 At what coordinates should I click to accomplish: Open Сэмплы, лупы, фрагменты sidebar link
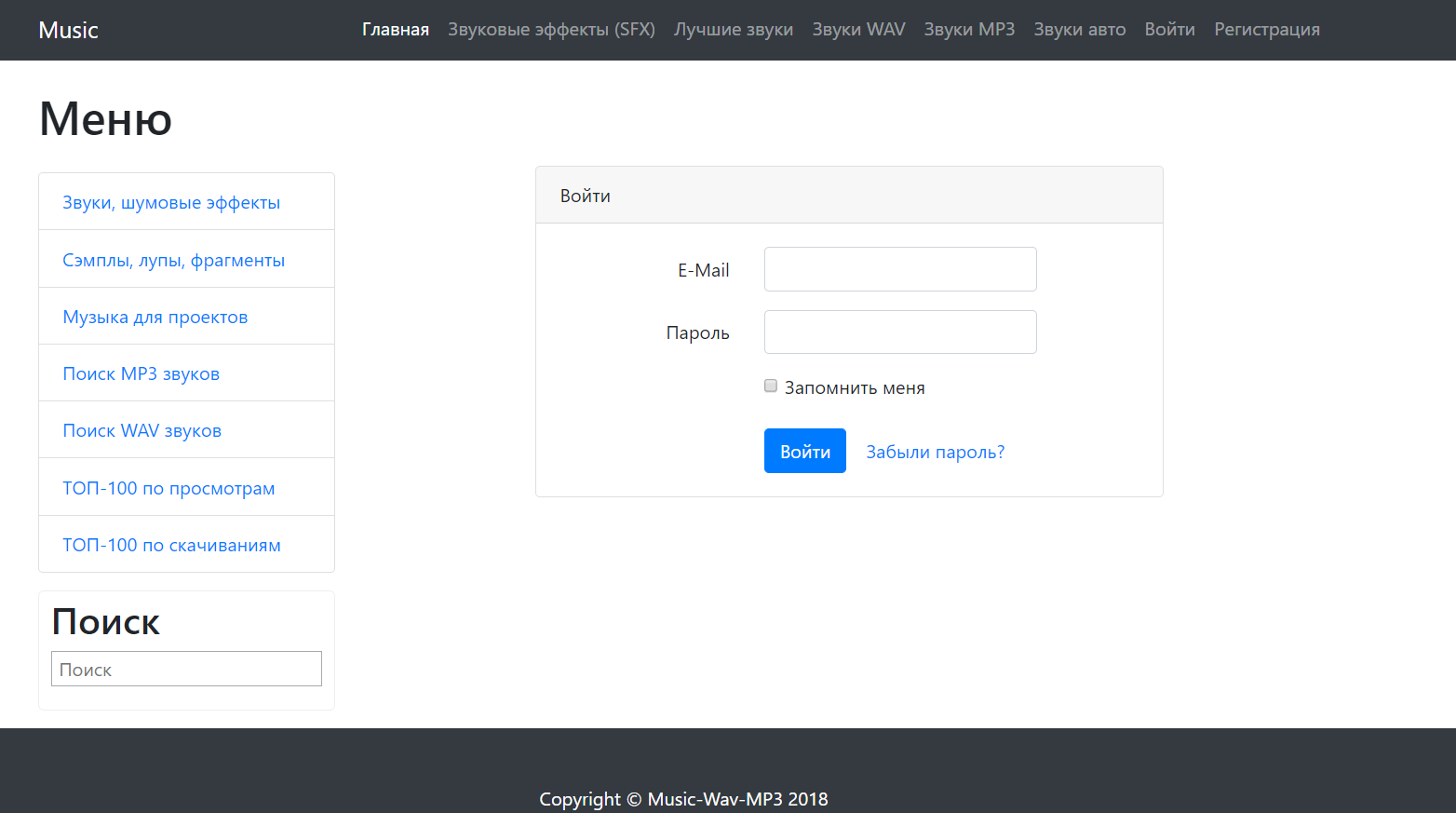pos(173,261)
